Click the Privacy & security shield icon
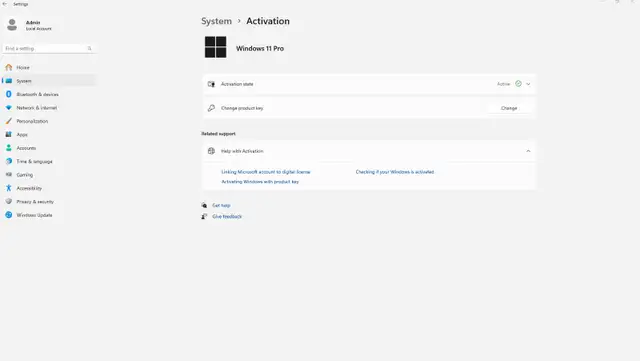The height and width of the screenshot is (361, 640). (9, 202)
